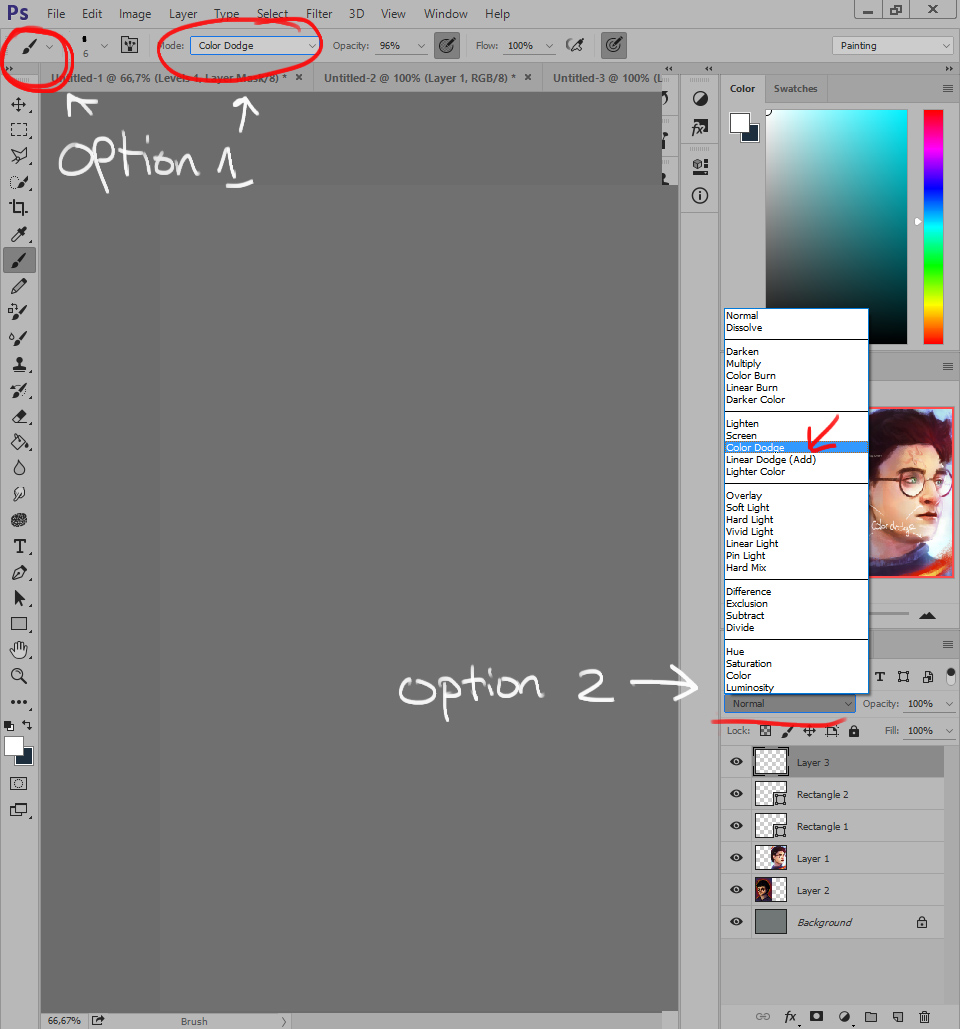This screenshot has height=1029, width=960.
Task: Select the Move tool
Action: click(18, 104)
